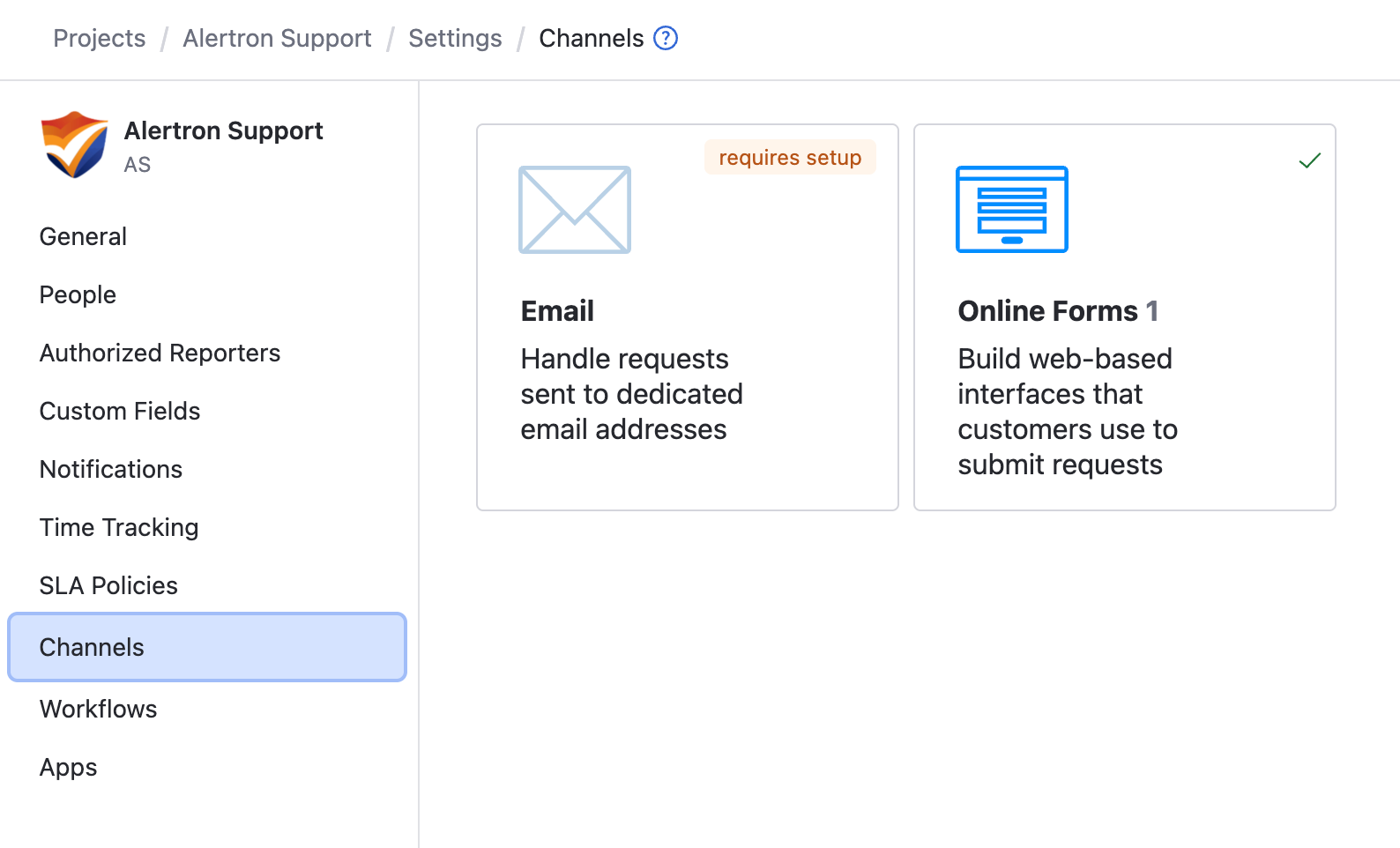This screenshot has width=1400, height=848.
Task: Select Time Tracking in sidebar
Action: click(119, 527)
